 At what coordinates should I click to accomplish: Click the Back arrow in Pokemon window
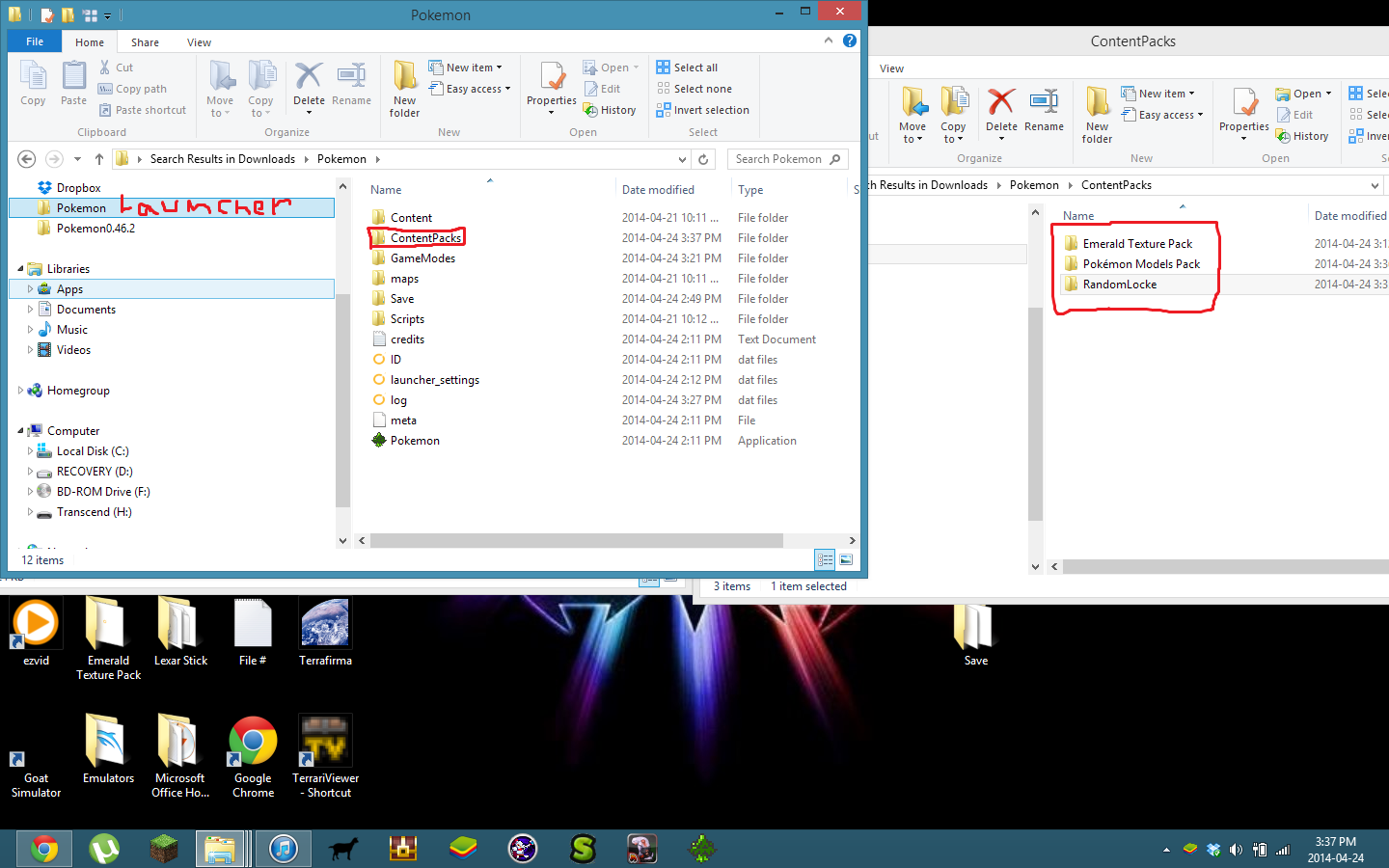tap(27, 159)
